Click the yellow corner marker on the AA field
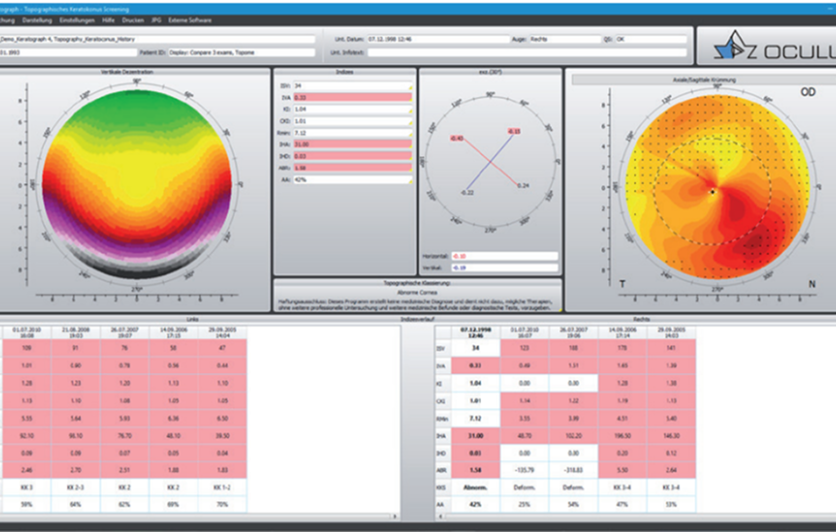836x532 pixels. (x=411, y=182)
